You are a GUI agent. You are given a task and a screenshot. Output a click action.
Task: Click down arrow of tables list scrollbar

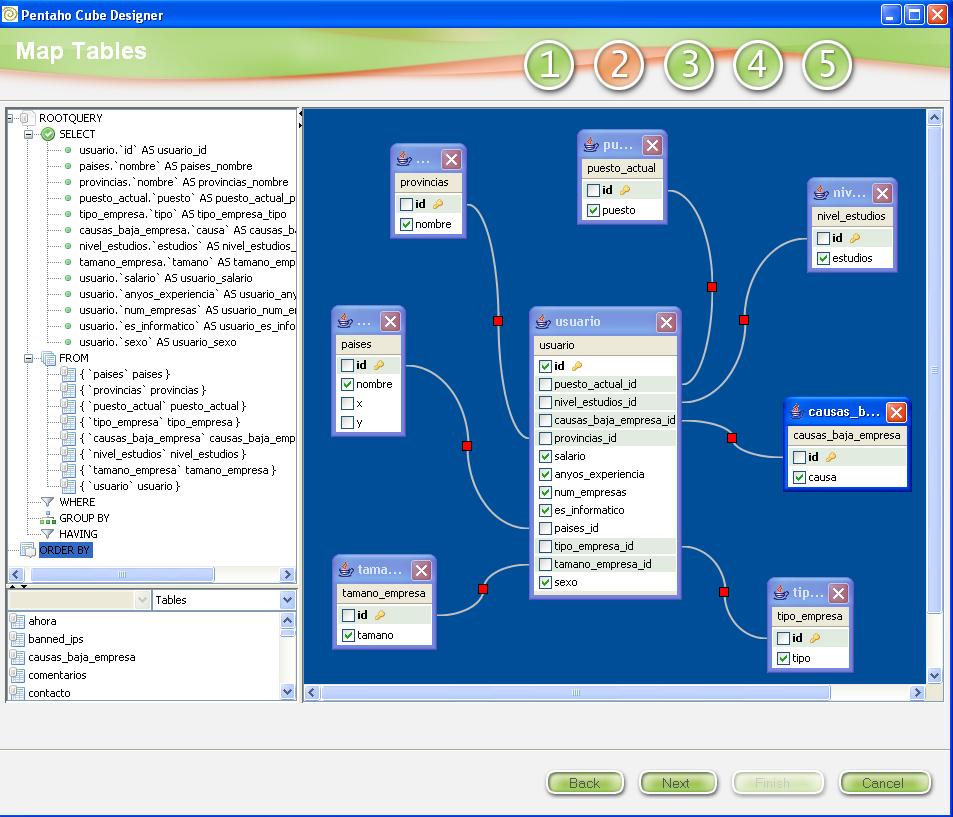[287, 692]
